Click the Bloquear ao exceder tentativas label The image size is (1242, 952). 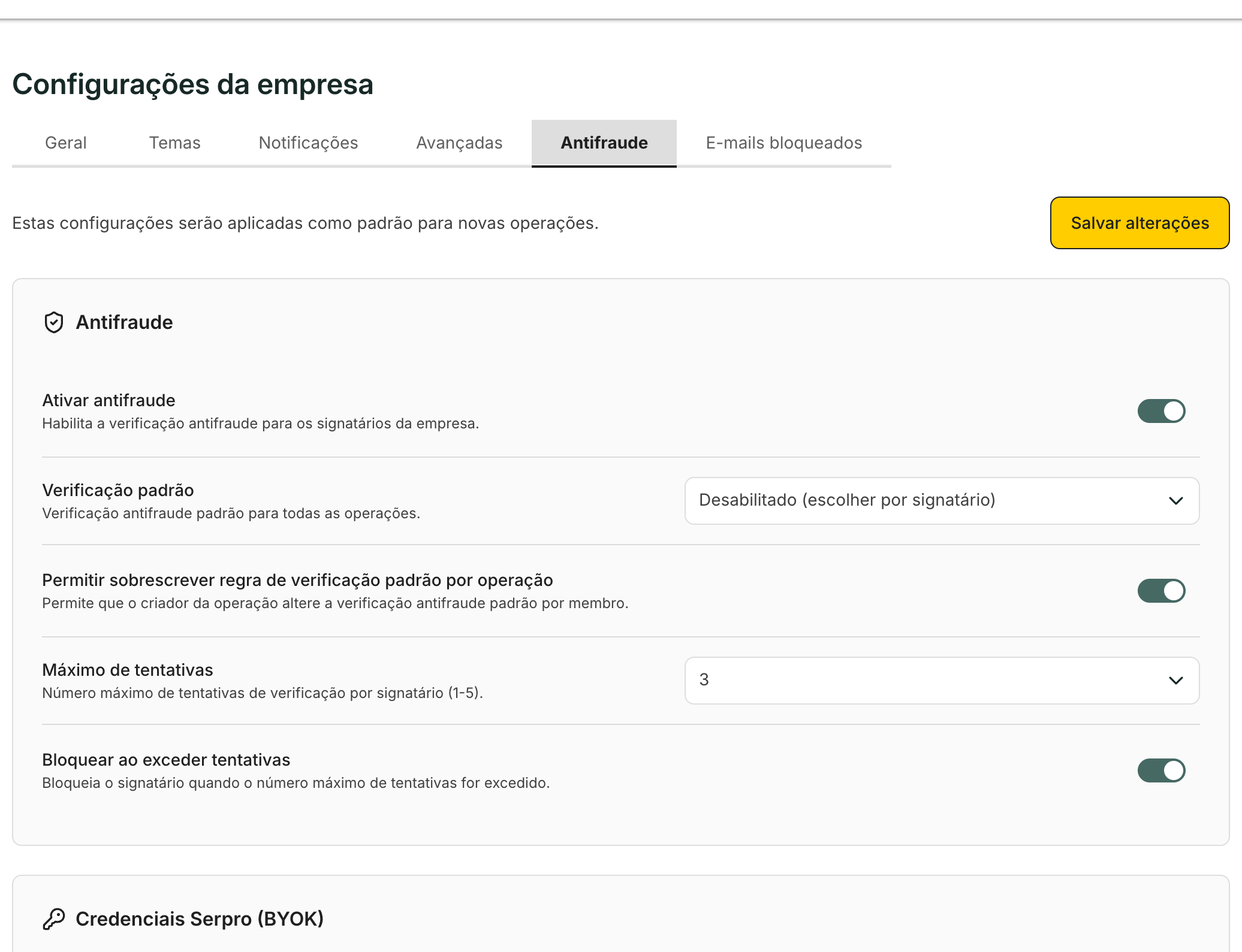pyautogui.click(x=166, y=760)
